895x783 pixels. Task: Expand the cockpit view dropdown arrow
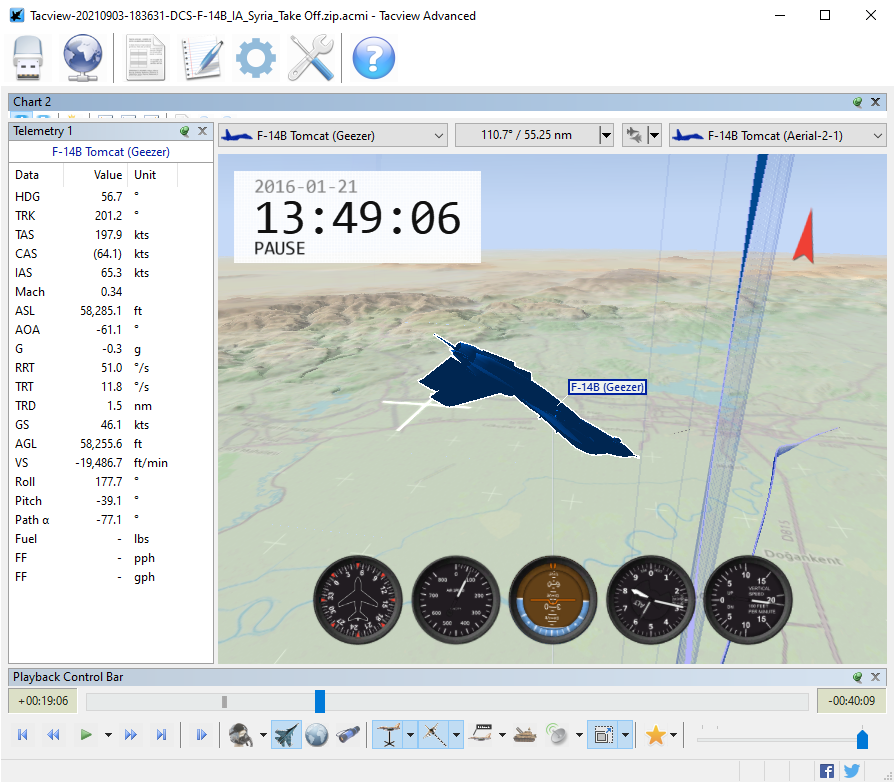pyautogui.click(x=263, y=735)
